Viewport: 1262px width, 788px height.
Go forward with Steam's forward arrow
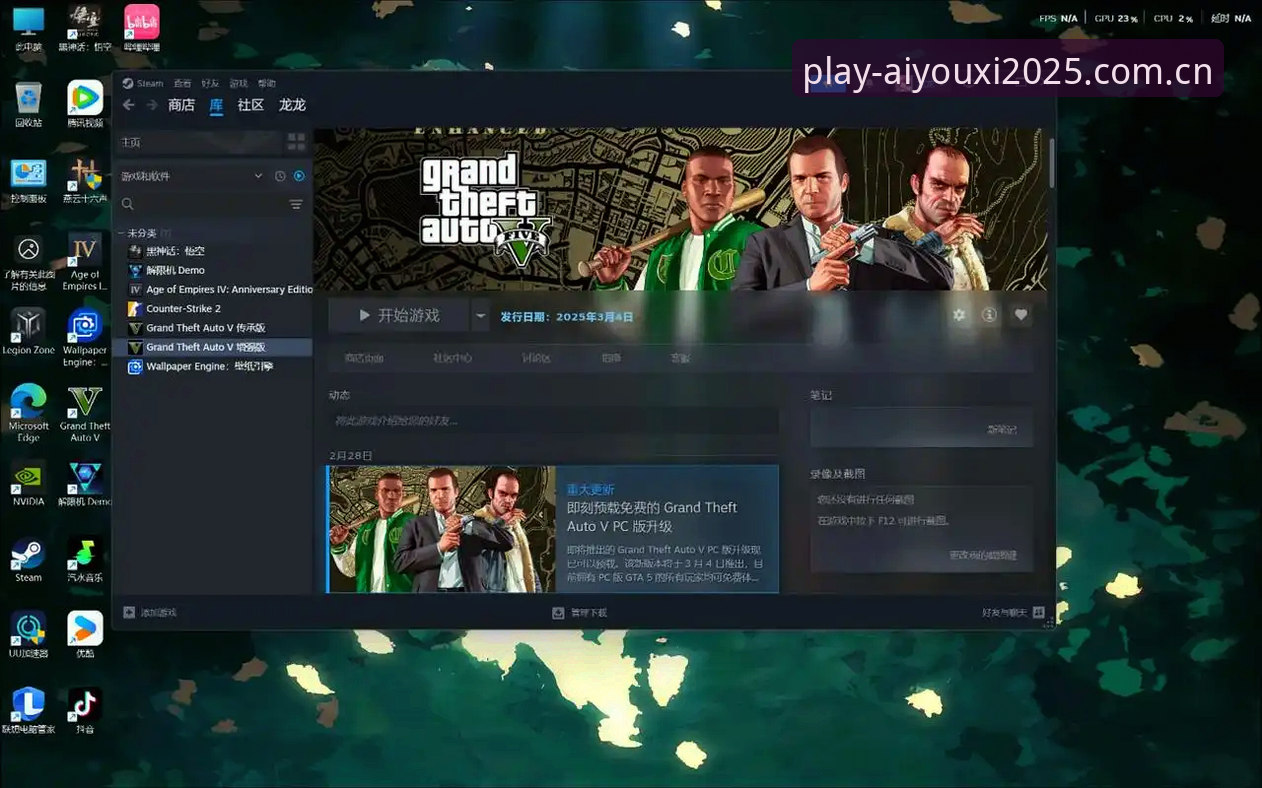151,105
